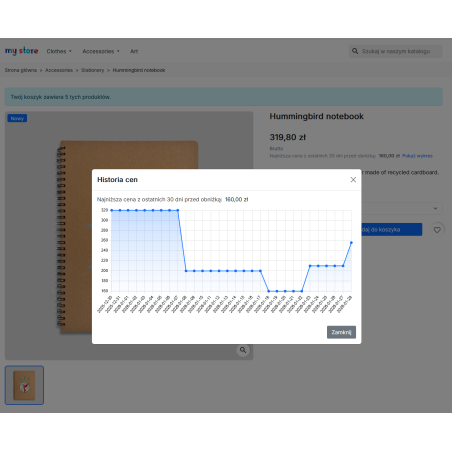The width and height of the screenshot is (452, 452).
Task: Zoom product image magnifier icon
Action: click(x=243, y=350)
